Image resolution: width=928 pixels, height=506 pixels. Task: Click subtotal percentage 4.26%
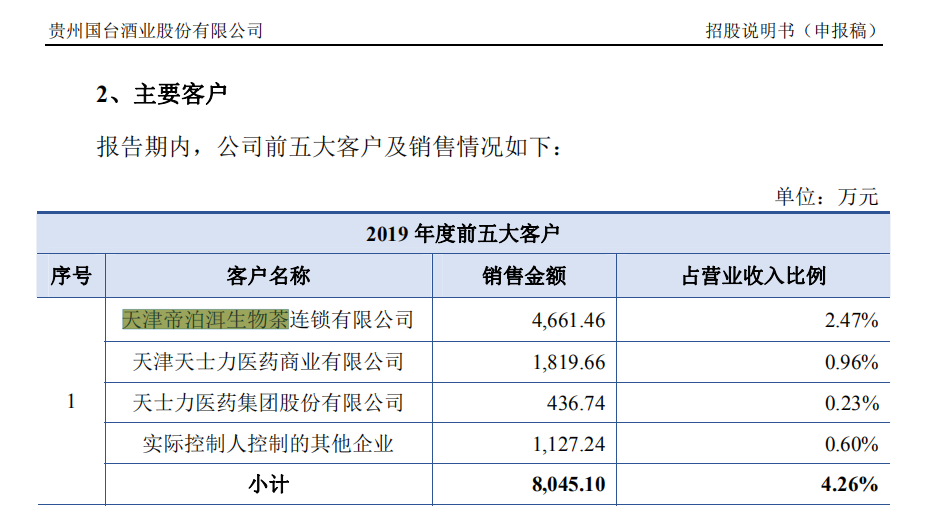pos(849,485)
